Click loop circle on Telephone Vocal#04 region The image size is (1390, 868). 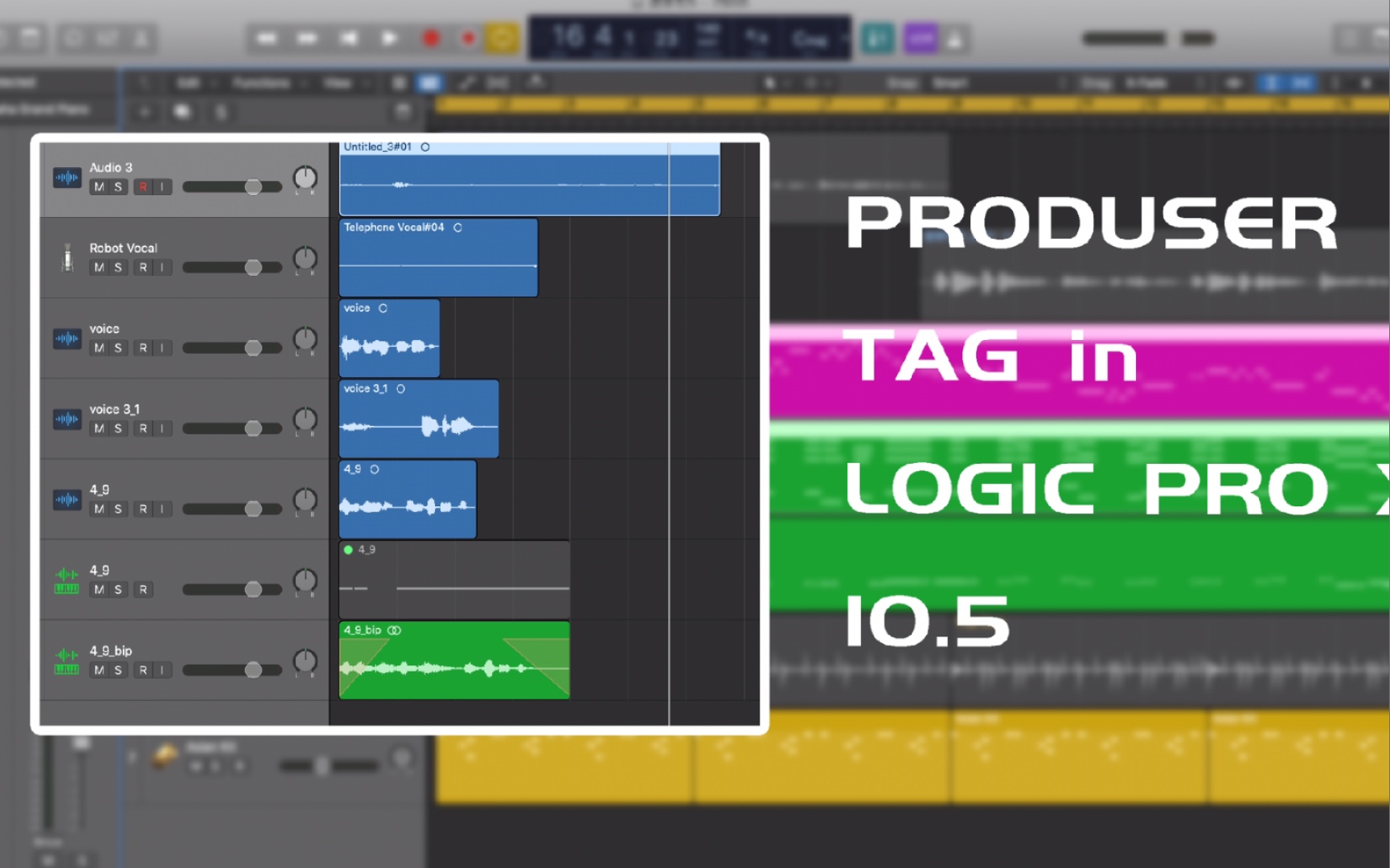click(457, 227)
